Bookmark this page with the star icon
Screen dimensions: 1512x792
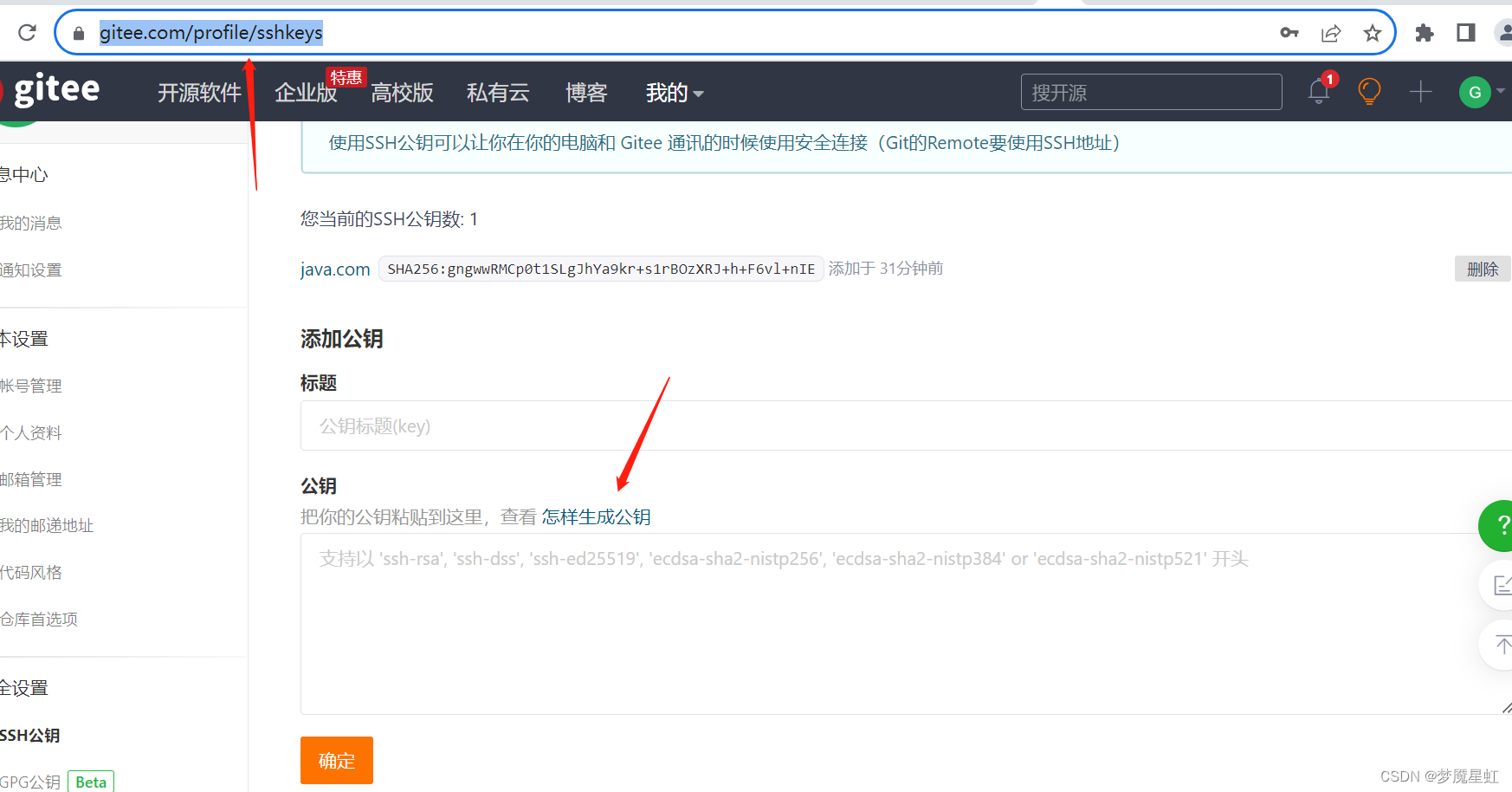(x=1373, y=33)
